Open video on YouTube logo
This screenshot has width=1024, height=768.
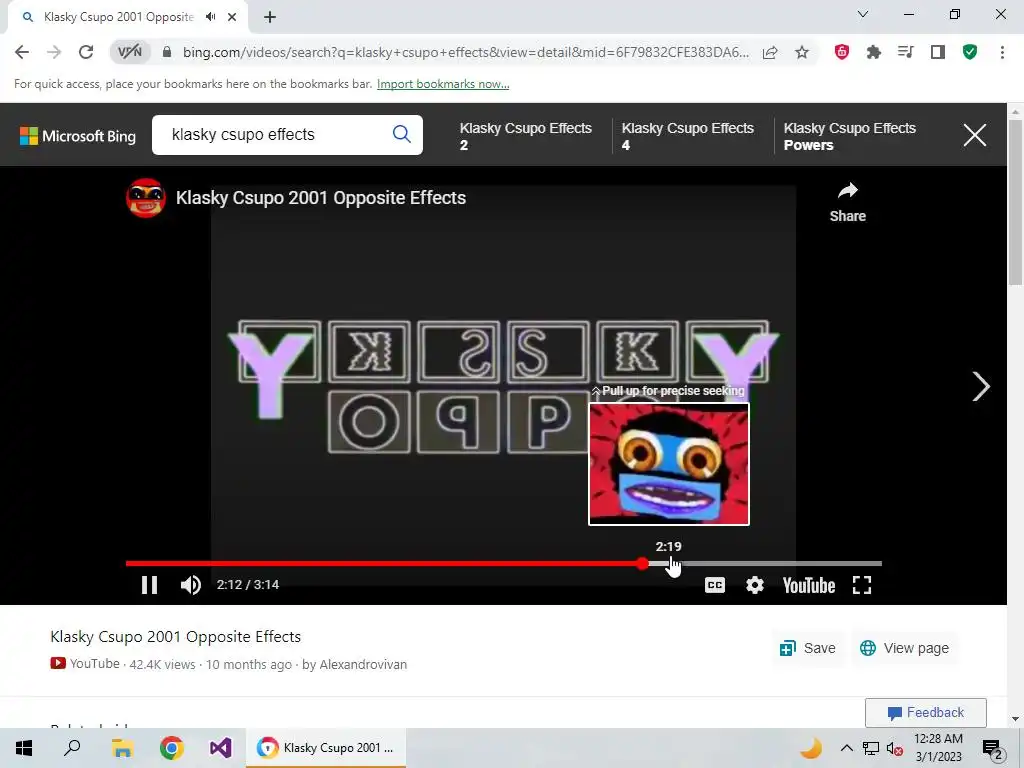click(808, 585)
